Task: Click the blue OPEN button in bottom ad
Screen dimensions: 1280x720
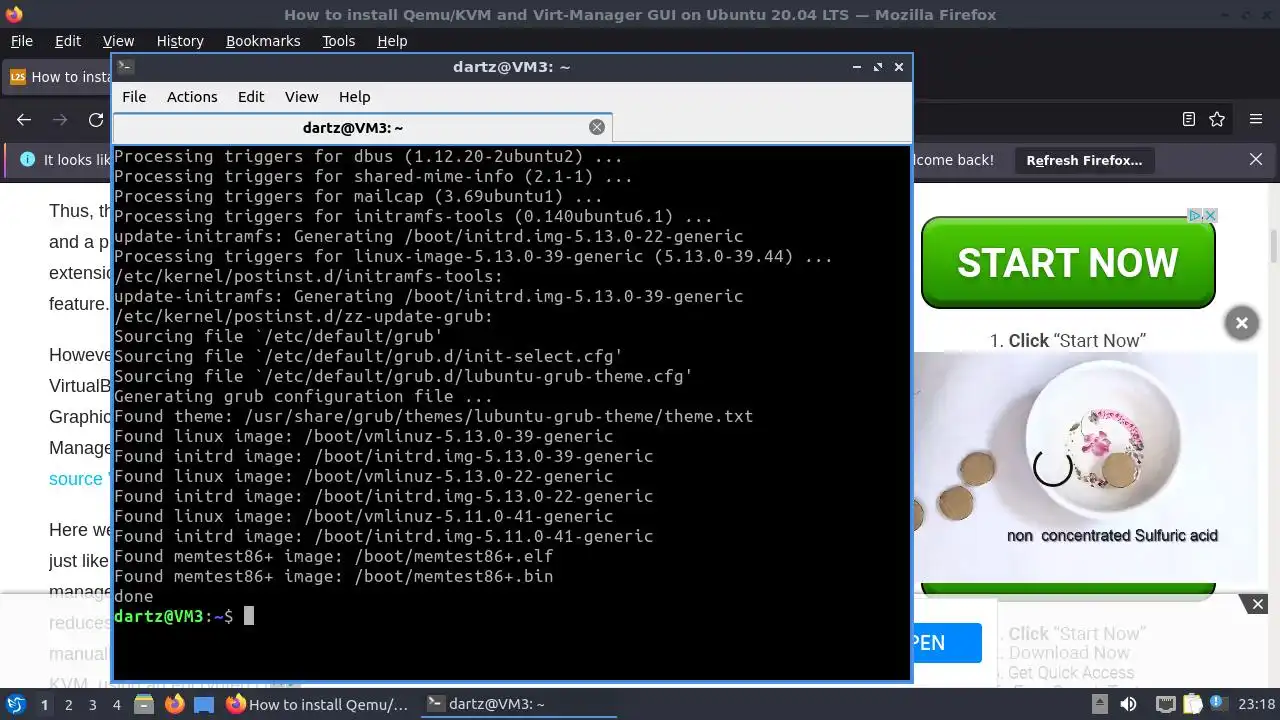Action: 947,643
